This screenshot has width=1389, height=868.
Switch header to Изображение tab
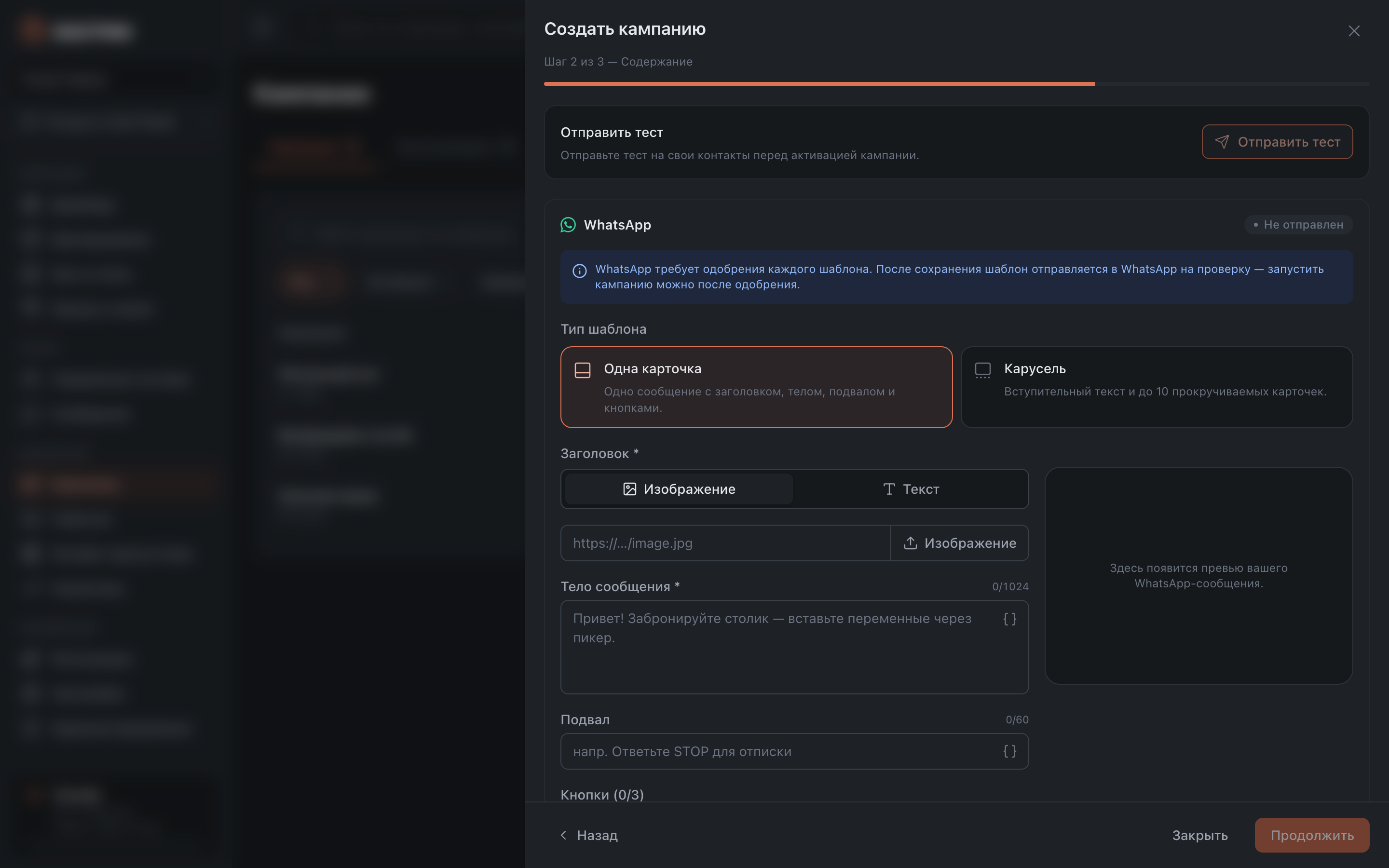click(679, 489)
